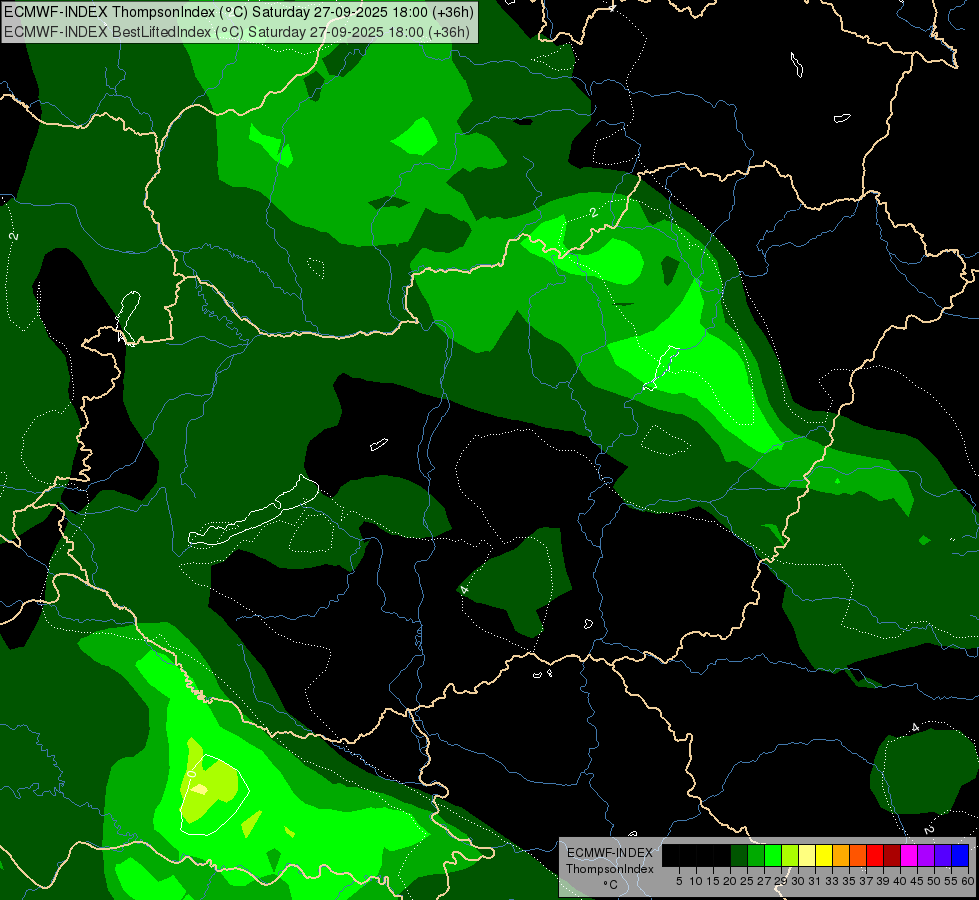
Task: Click the BestLiftedIndex title line in header
Action: click(237, 32)
